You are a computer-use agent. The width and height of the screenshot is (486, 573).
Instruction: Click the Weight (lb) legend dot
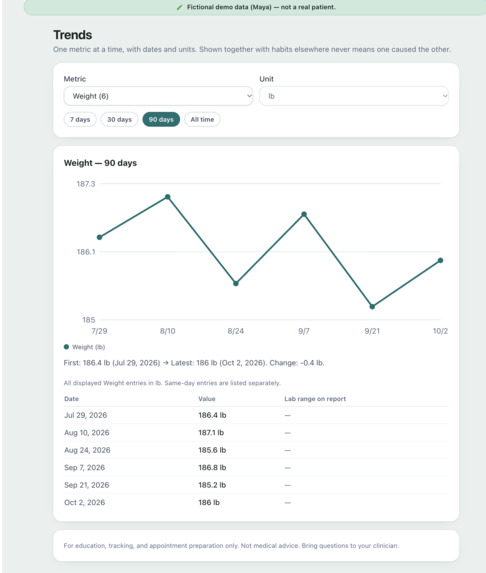(66, 347)
